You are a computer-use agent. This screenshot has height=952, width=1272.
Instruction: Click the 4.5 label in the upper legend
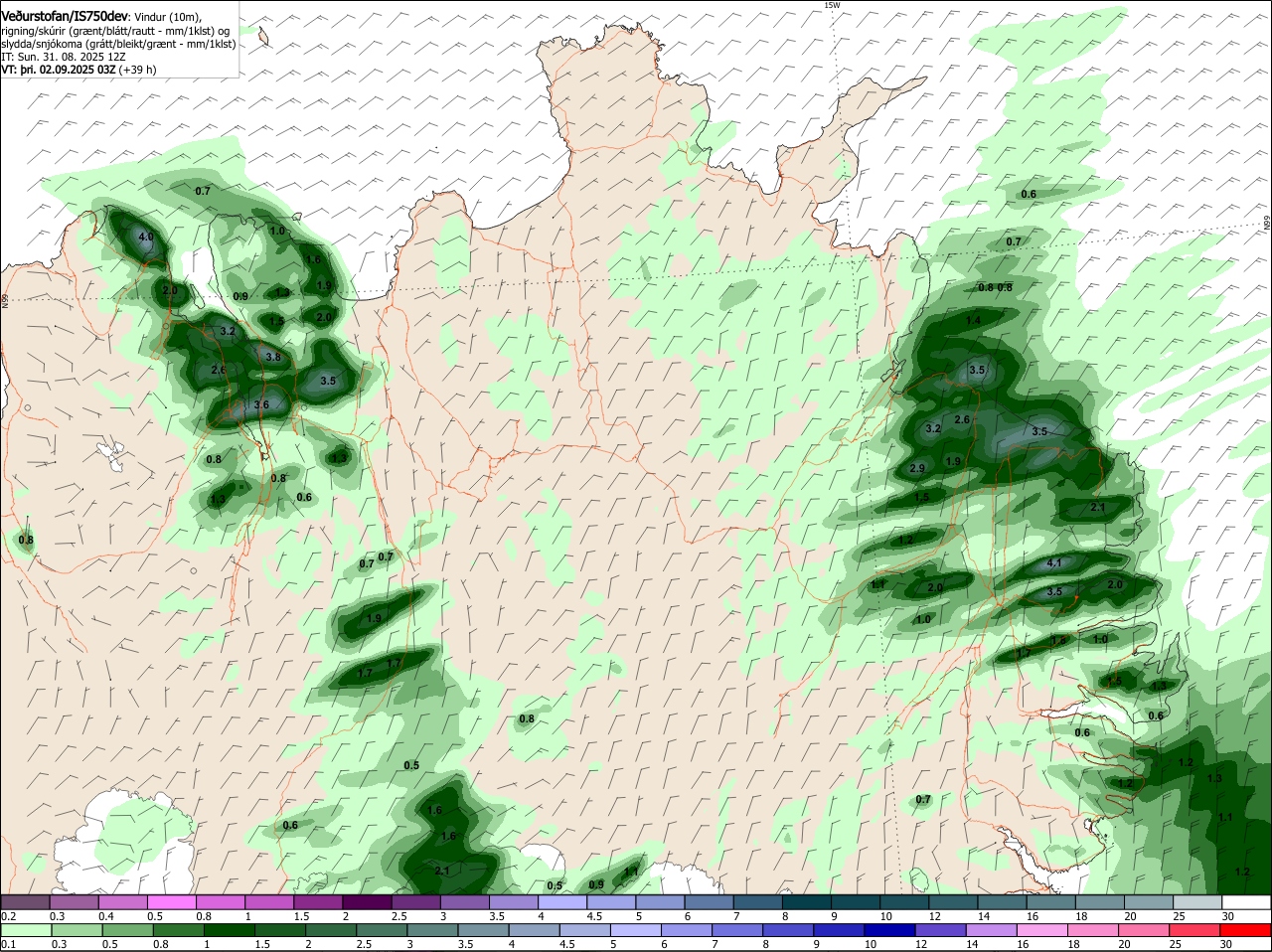point(595,915)
